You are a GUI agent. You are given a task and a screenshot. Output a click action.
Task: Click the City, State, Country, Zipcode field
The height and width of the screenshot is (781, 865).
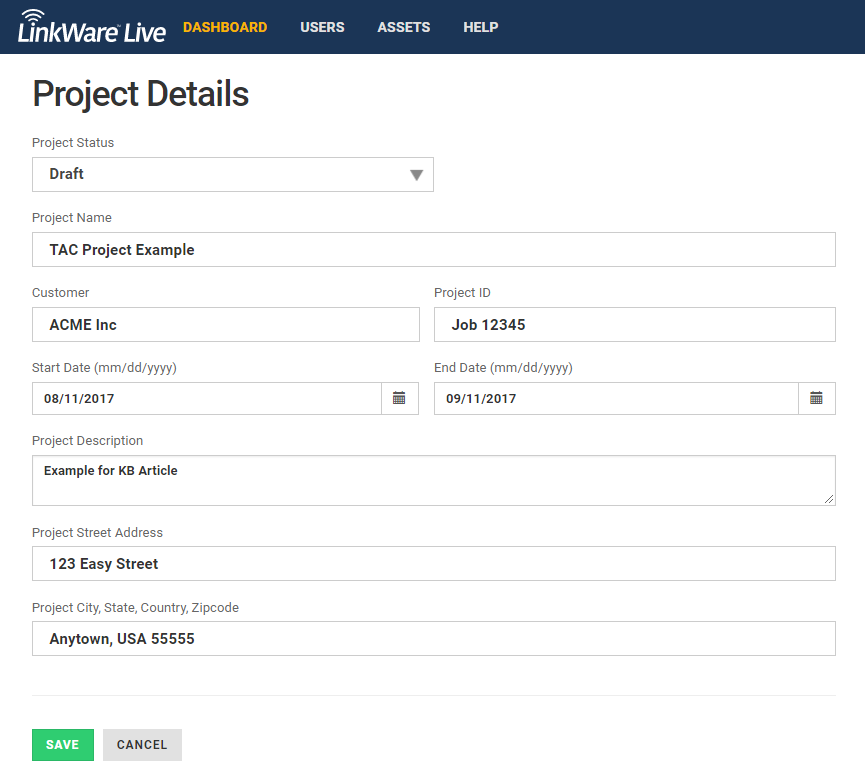[x=434, y=639]
